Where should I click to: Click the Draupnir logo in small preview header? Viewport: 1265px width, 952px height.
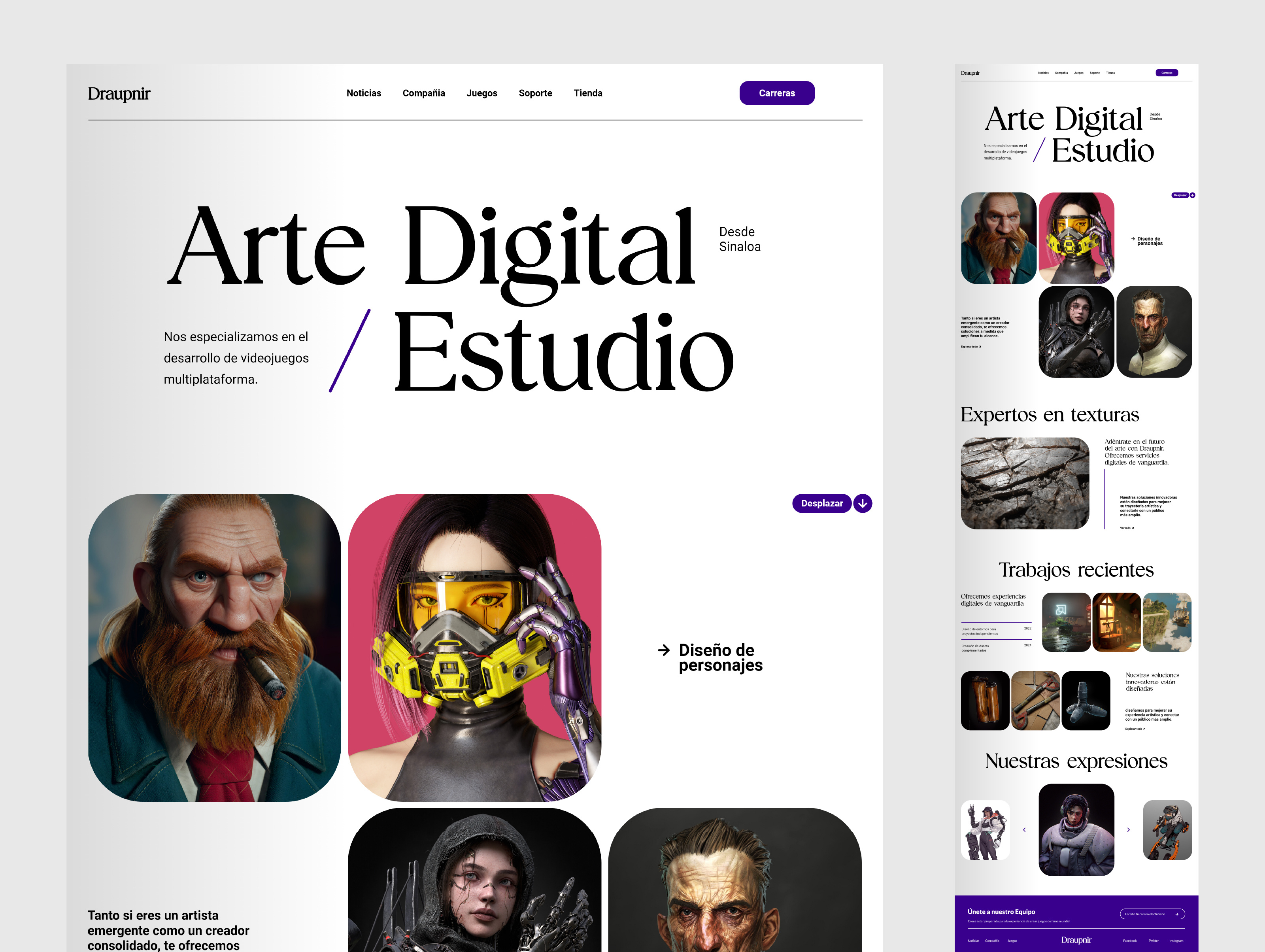click(970, 73)
